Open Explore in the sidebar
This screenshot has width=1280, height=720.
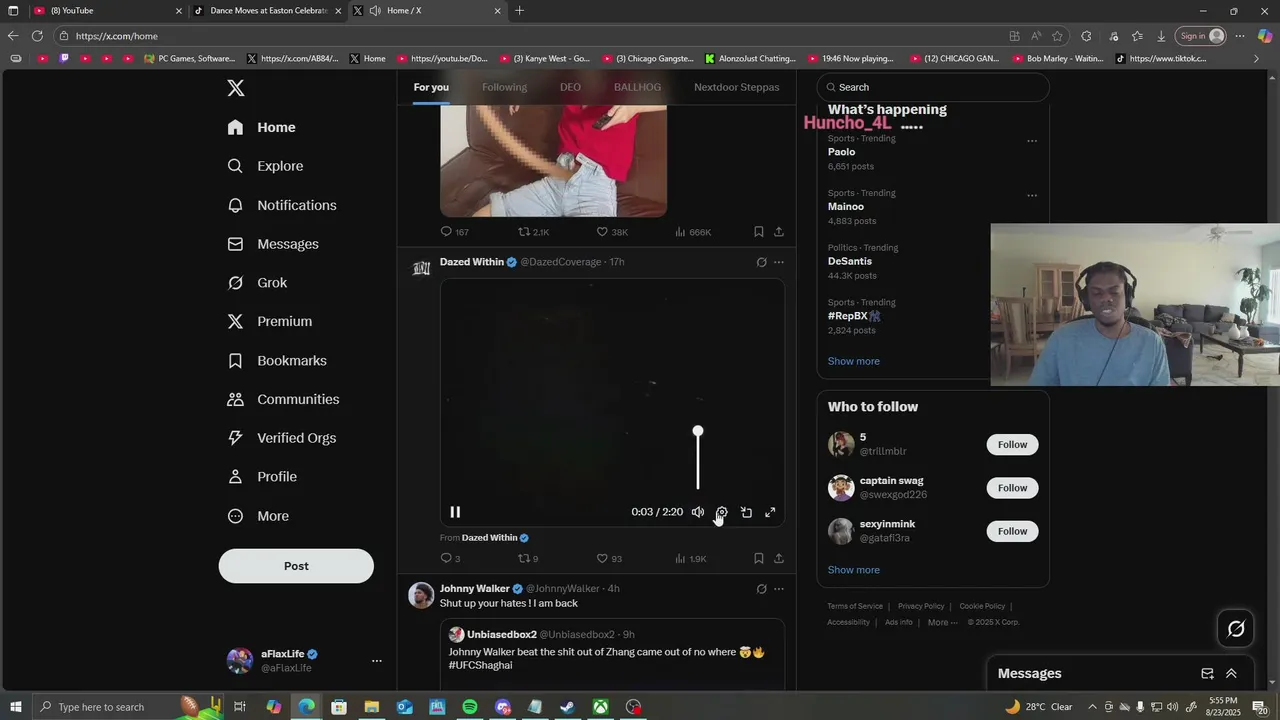[266, 166]
